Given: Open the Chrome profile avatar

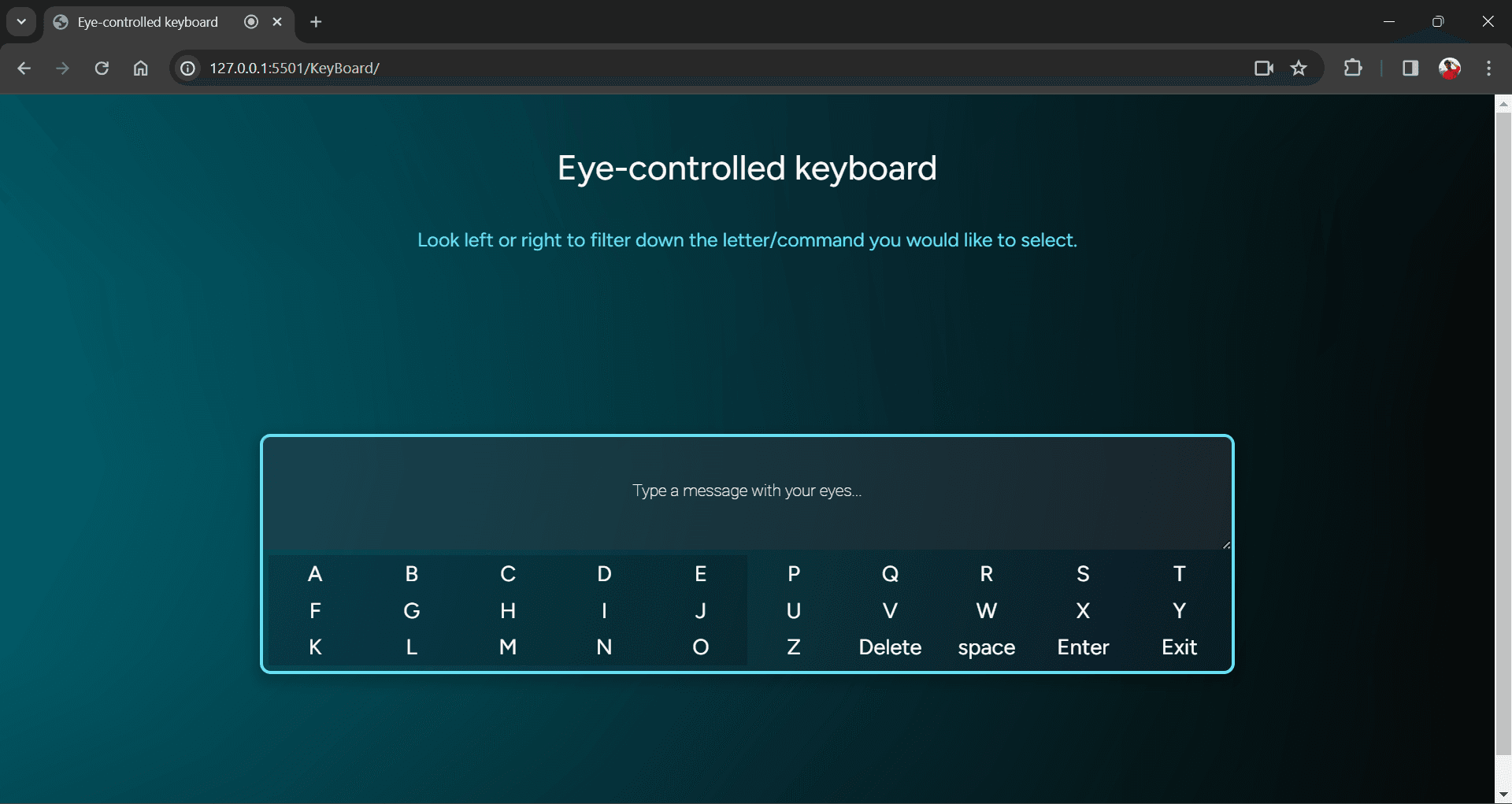Looking at the screenshot, I should click(1449, 69).
